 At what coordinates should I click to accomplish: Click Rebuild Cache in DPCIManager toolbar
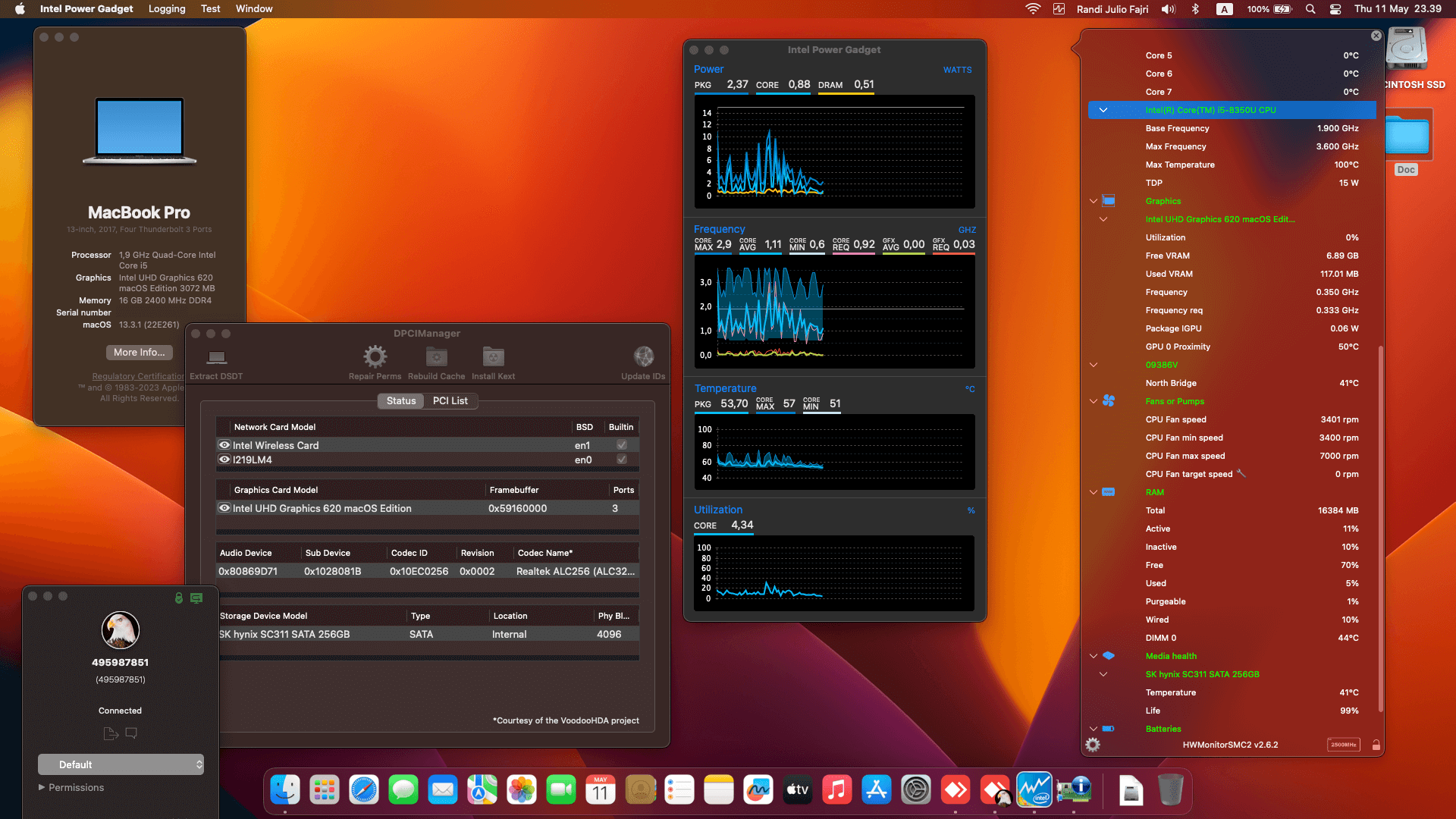[436, 362]
